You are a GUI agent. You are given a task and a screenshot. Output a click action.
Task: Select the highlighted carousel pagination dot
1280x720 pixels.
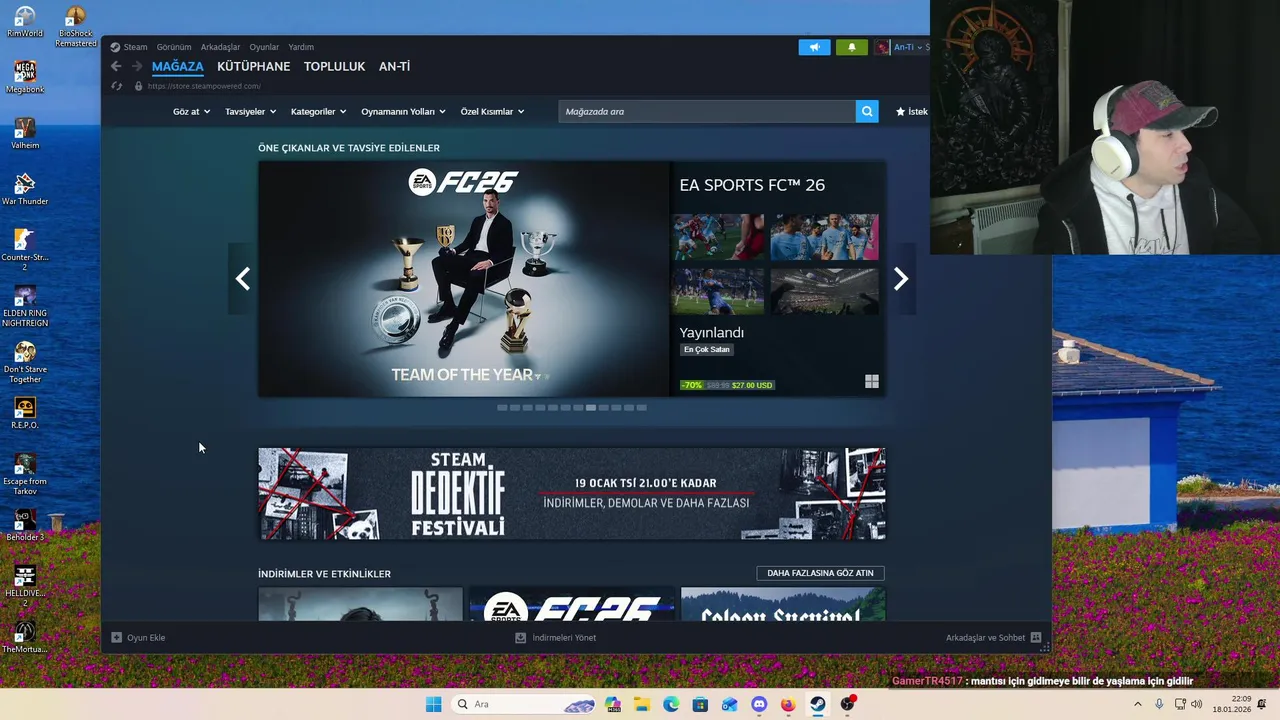point(591,408)
